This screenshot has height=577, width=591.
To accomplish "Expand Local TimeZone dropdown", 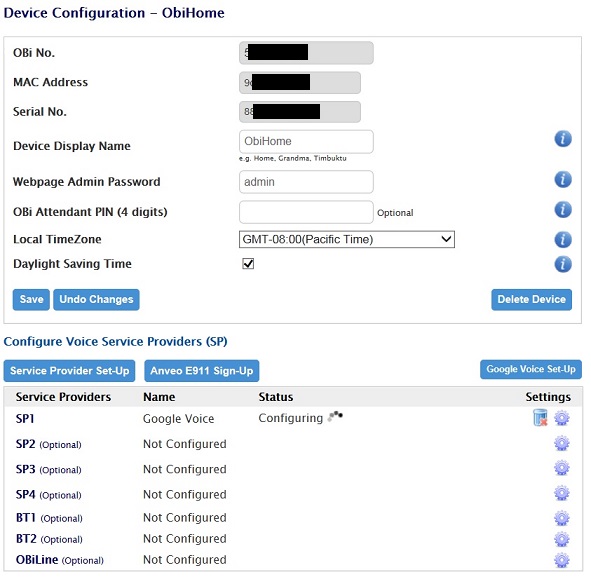I will 347,239.
